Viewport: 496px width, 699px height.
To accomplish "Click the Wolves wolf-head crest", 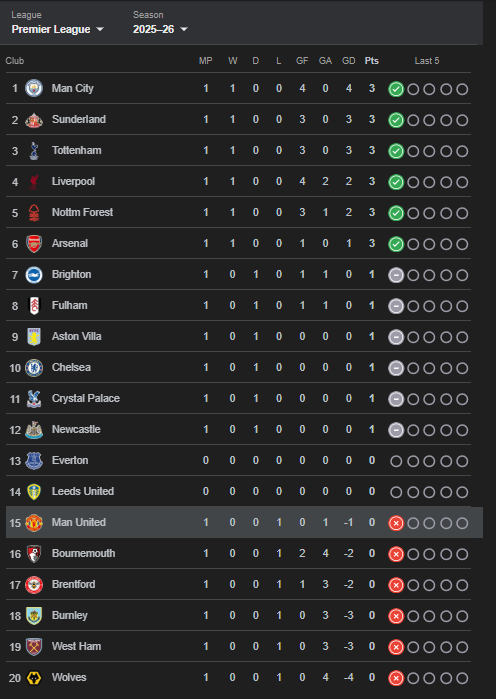I will coord(34,678).
